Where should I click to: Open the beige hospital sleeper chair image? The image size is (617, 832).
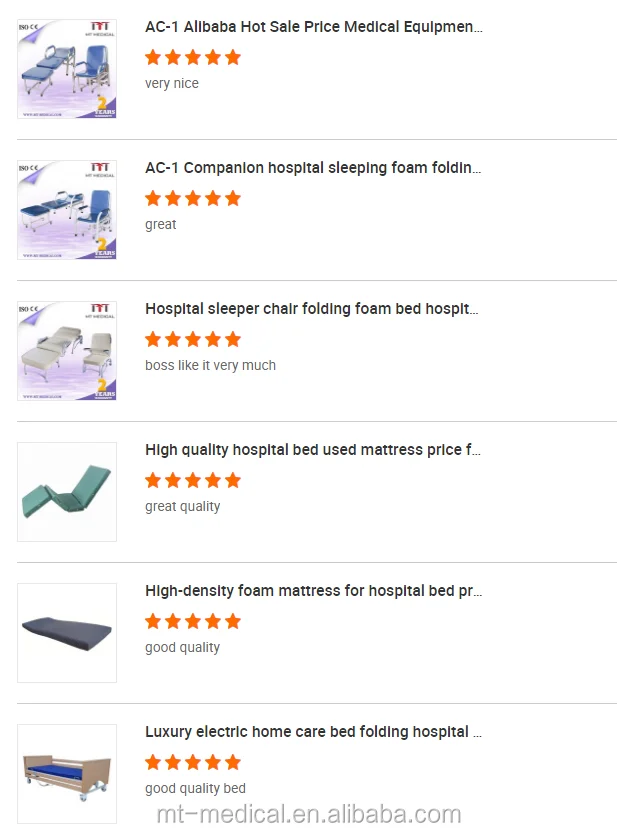pos(67,351)
